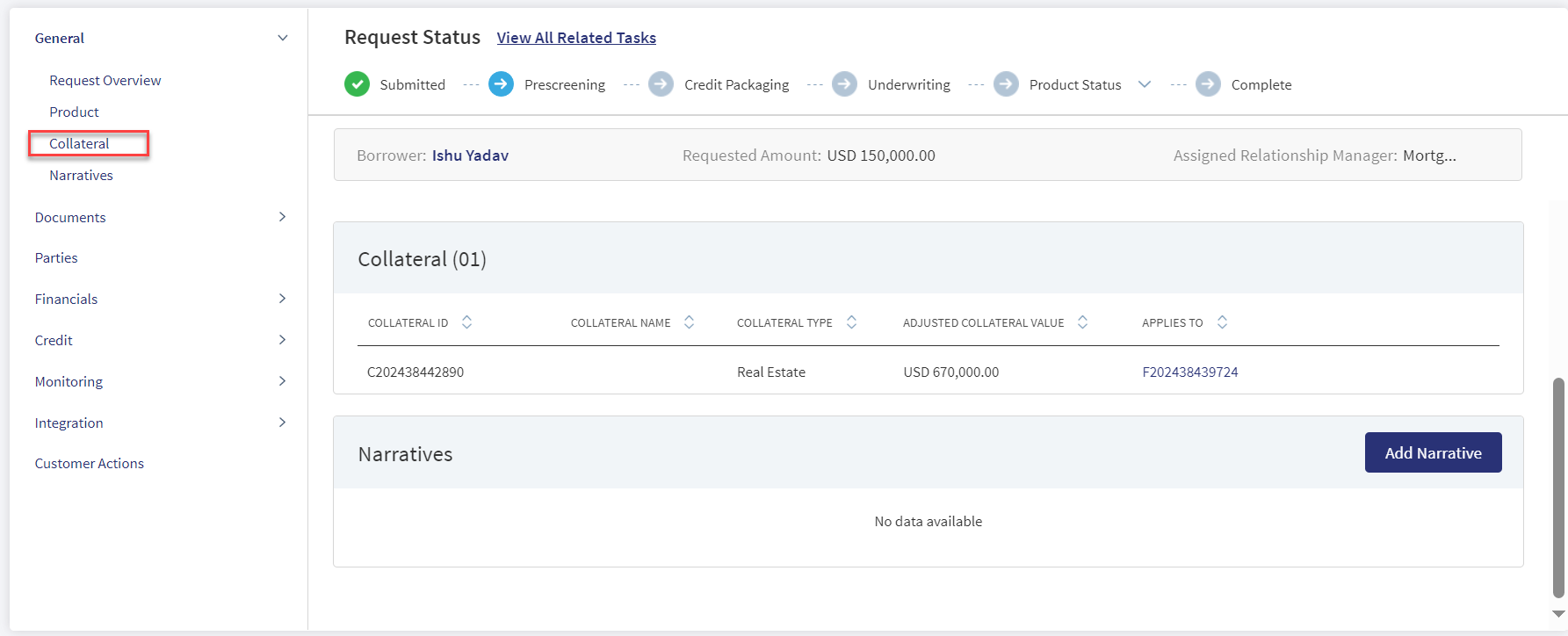Expand the Financials sidebar section
This screenshot has height=636, width=1568.
(x=282, y=299)
